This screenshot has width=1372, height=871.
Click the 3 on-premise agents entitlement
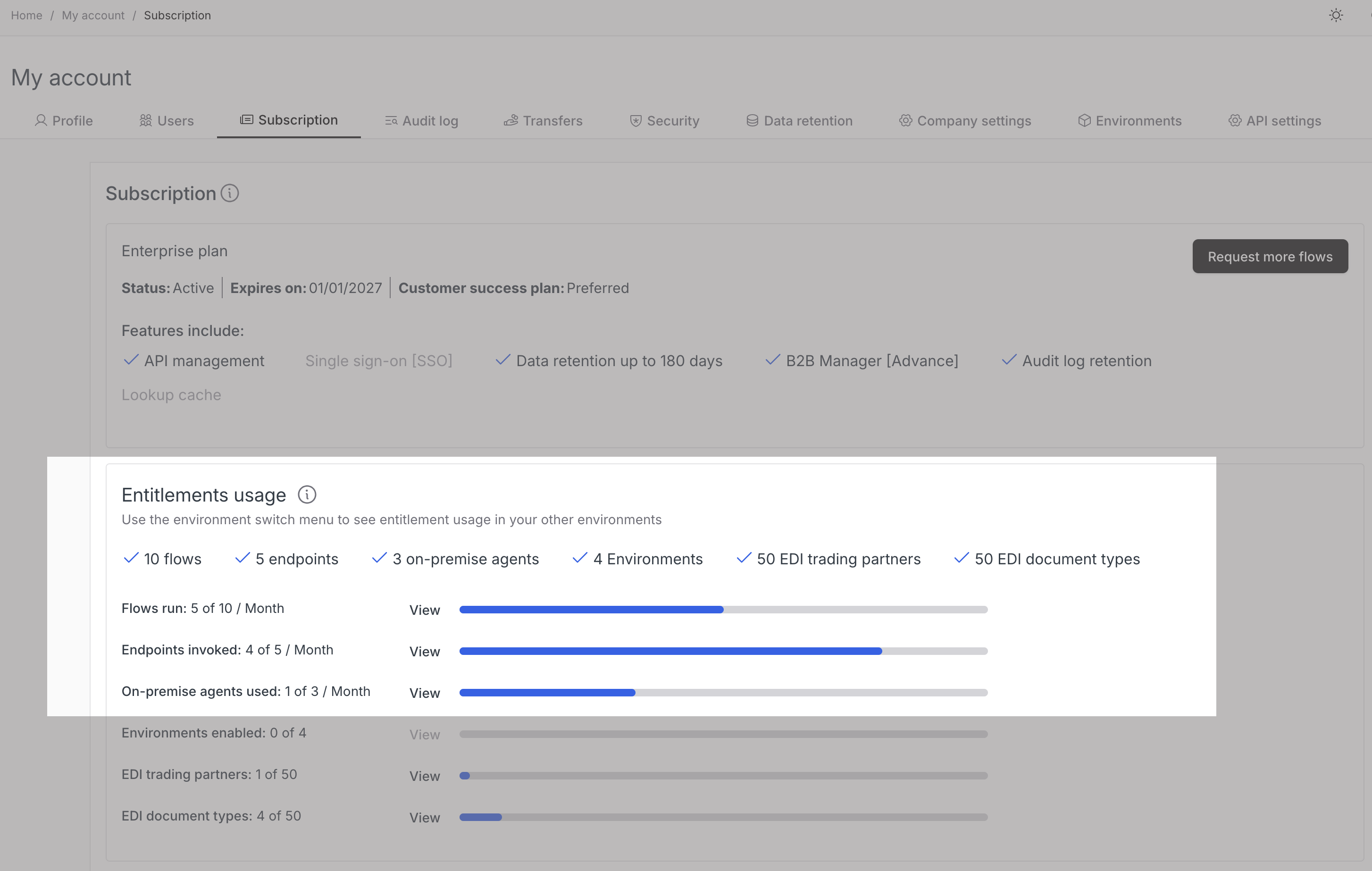455,559
